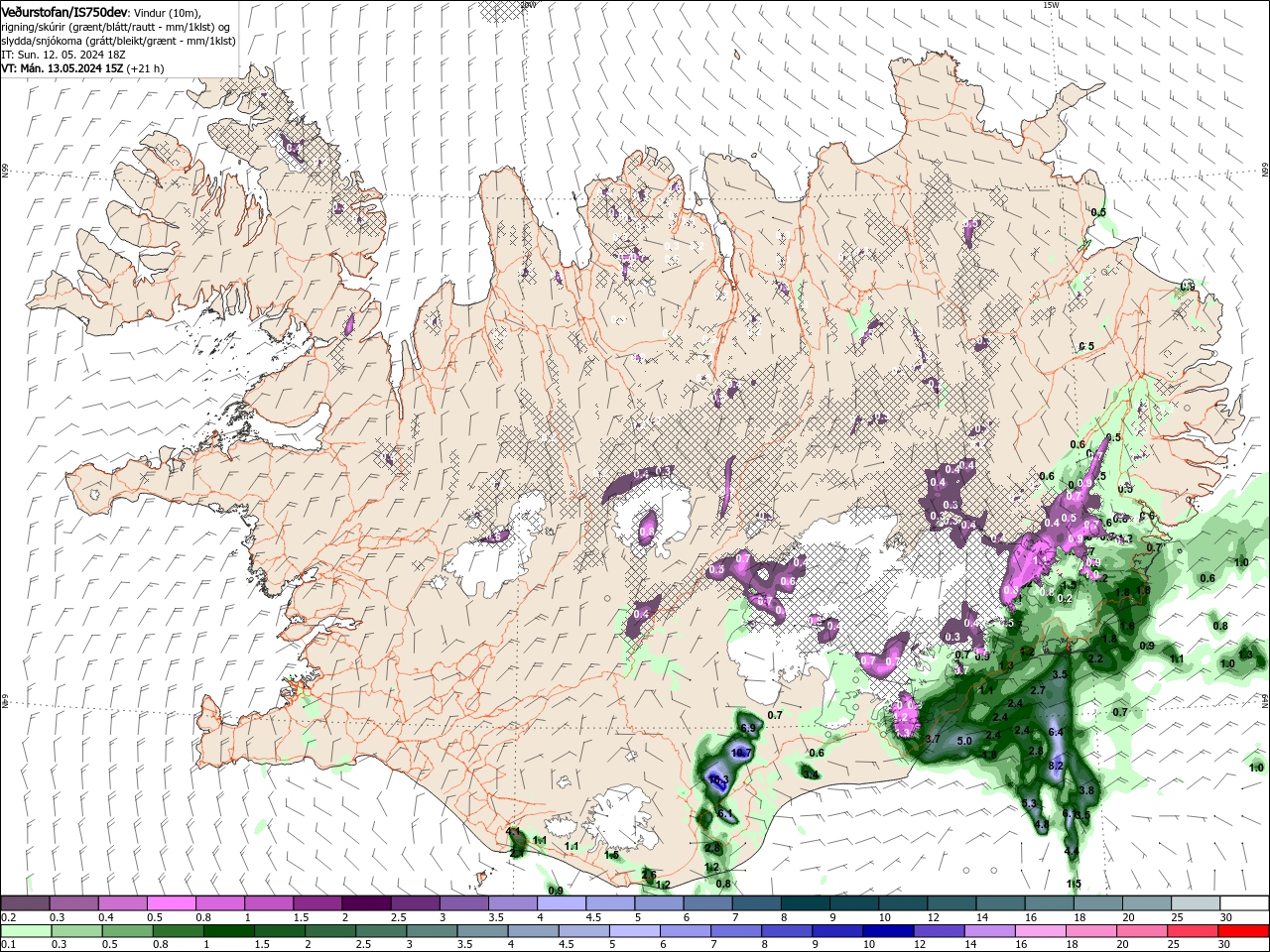Select the light violet 14 mm rain swatch
The width and height of the screenshot is (1270, 952).
[988, 931]
